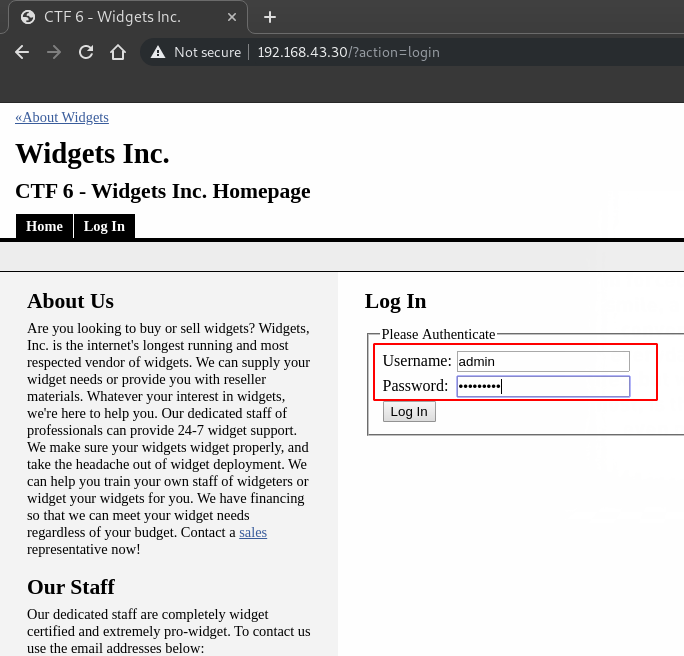Open the browser home page icon
Viewport: 684px width, 656px height.
click(x=118, y=52)
